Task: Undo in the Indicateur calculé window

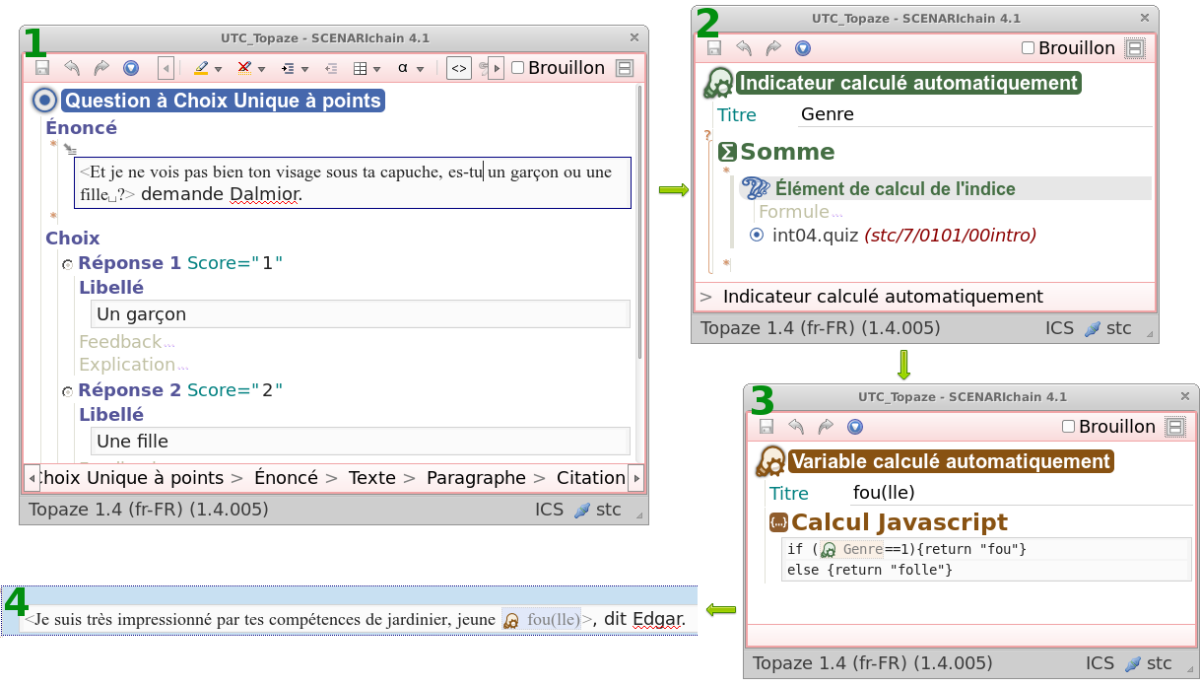Action: [x=743, y=48]
